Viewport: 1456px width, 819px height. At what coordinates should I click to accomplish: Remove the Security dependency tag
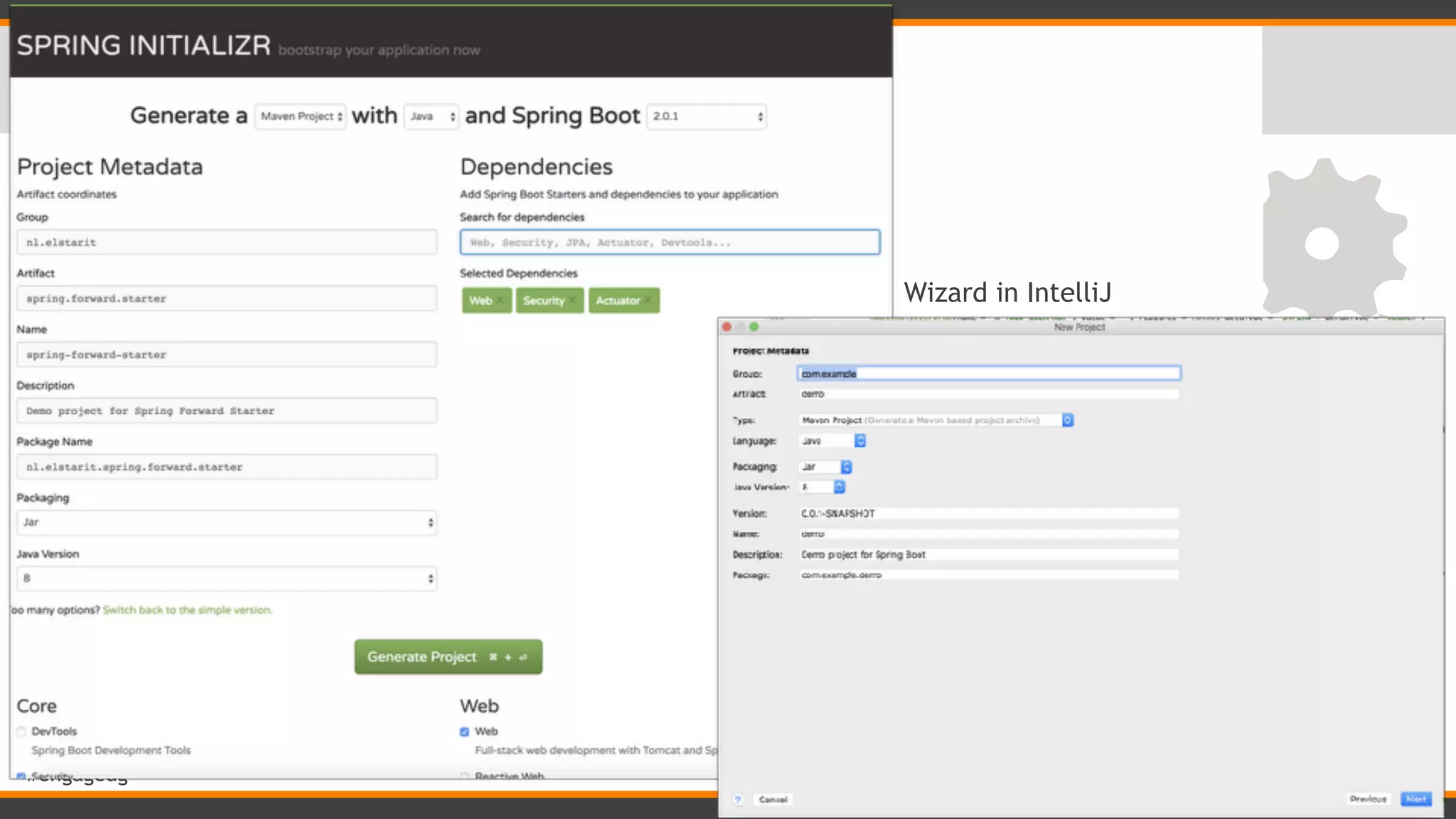tap(572, 301)
